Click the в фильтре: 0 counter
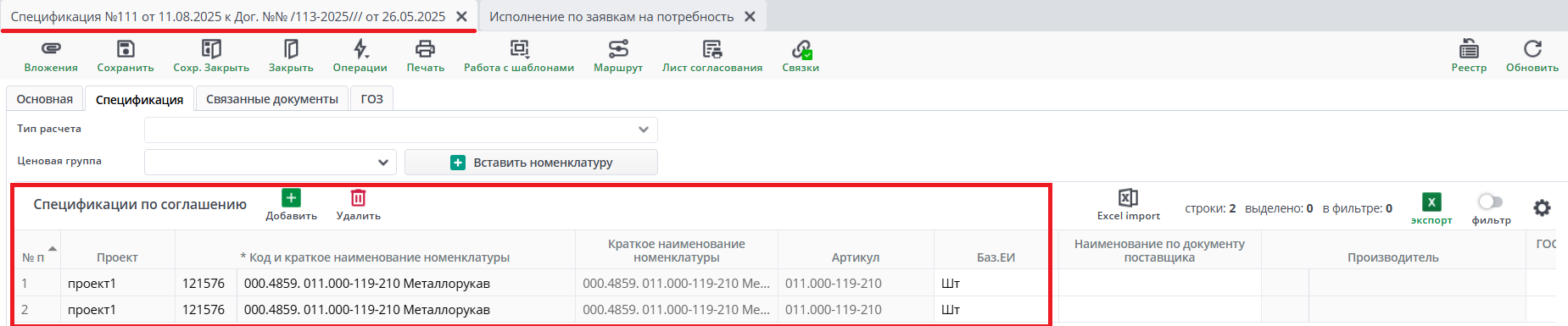Viewport: 1568px width, 326px height. (x=1357, y=208)
